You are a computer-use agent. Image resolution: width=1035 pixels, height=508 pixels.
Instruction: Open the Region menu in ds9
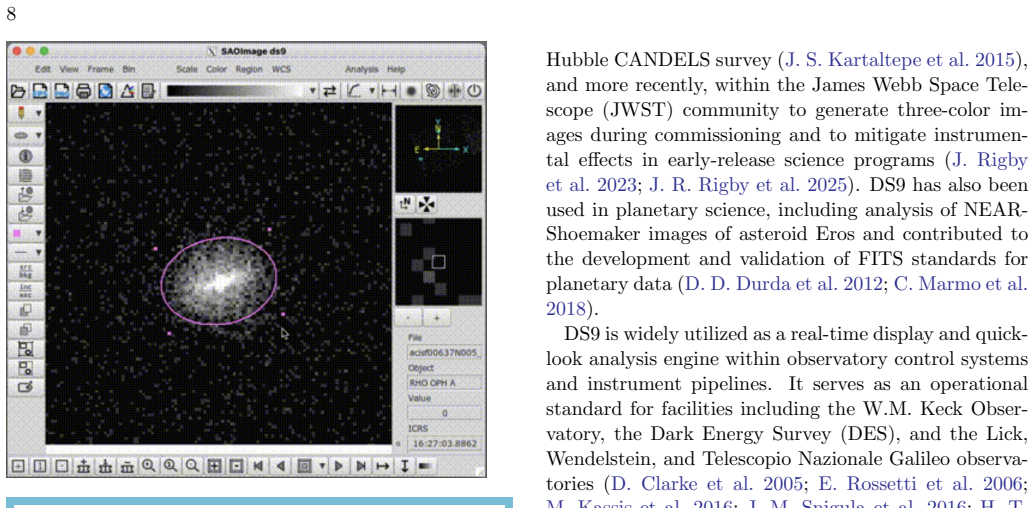(x=249, y=69)
